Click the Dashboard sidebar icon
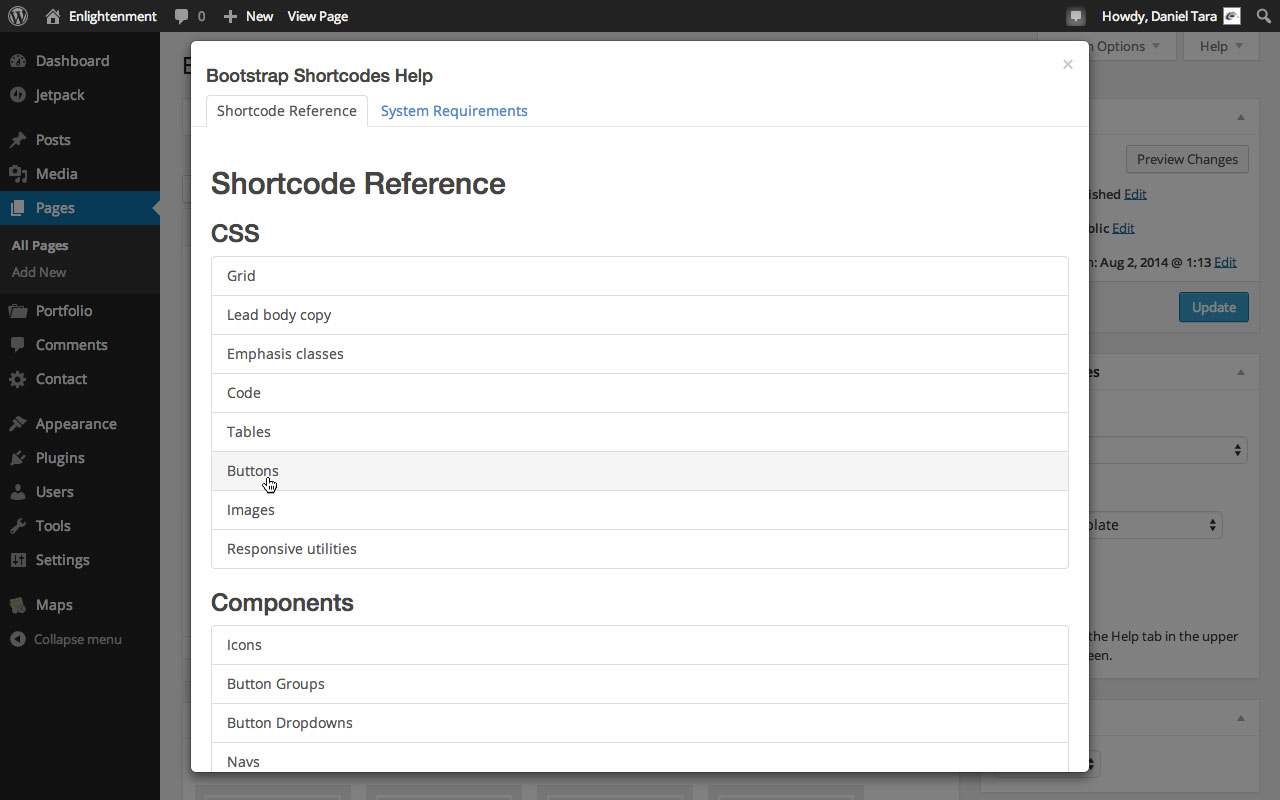This screenshot has height=800, width=1280. point(18,61)
